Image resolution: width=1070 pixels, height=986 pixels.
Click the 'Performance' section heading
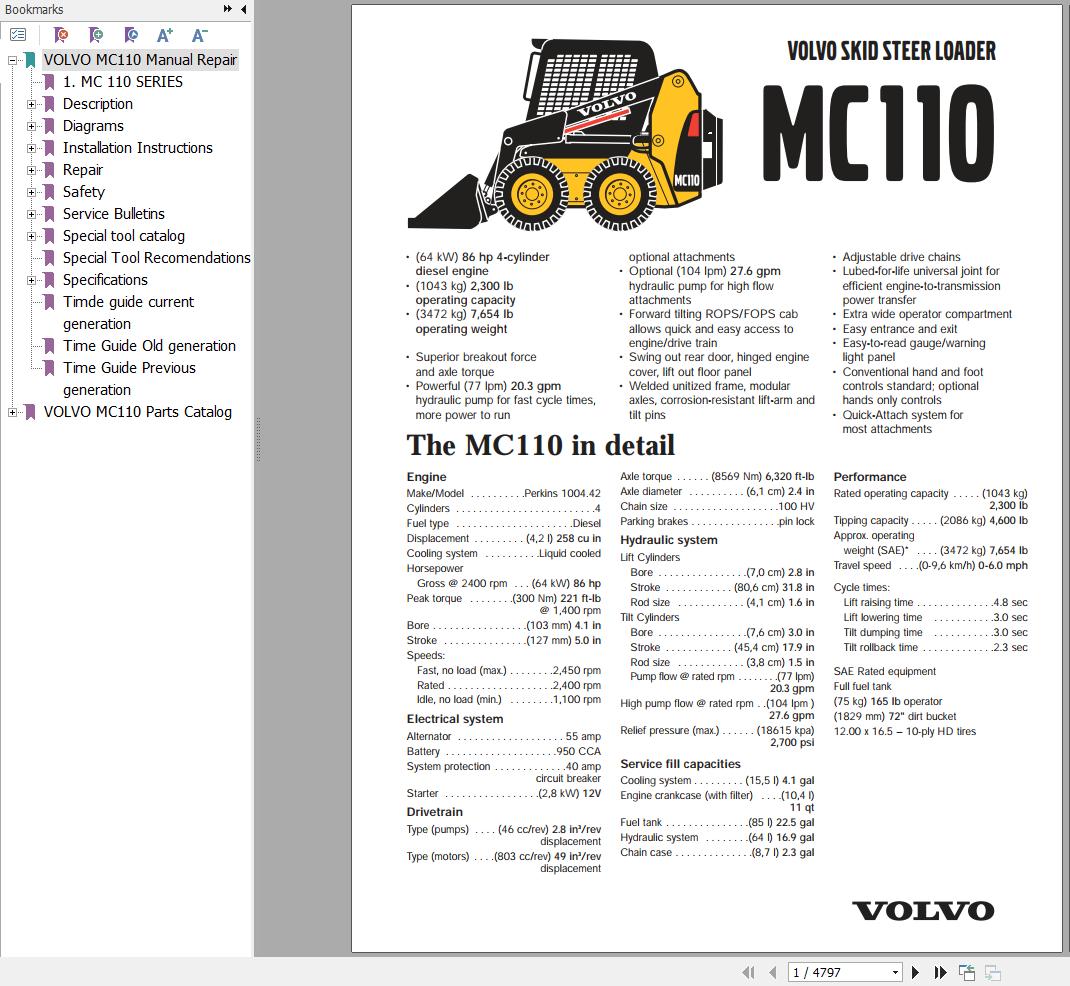point(869,476)
